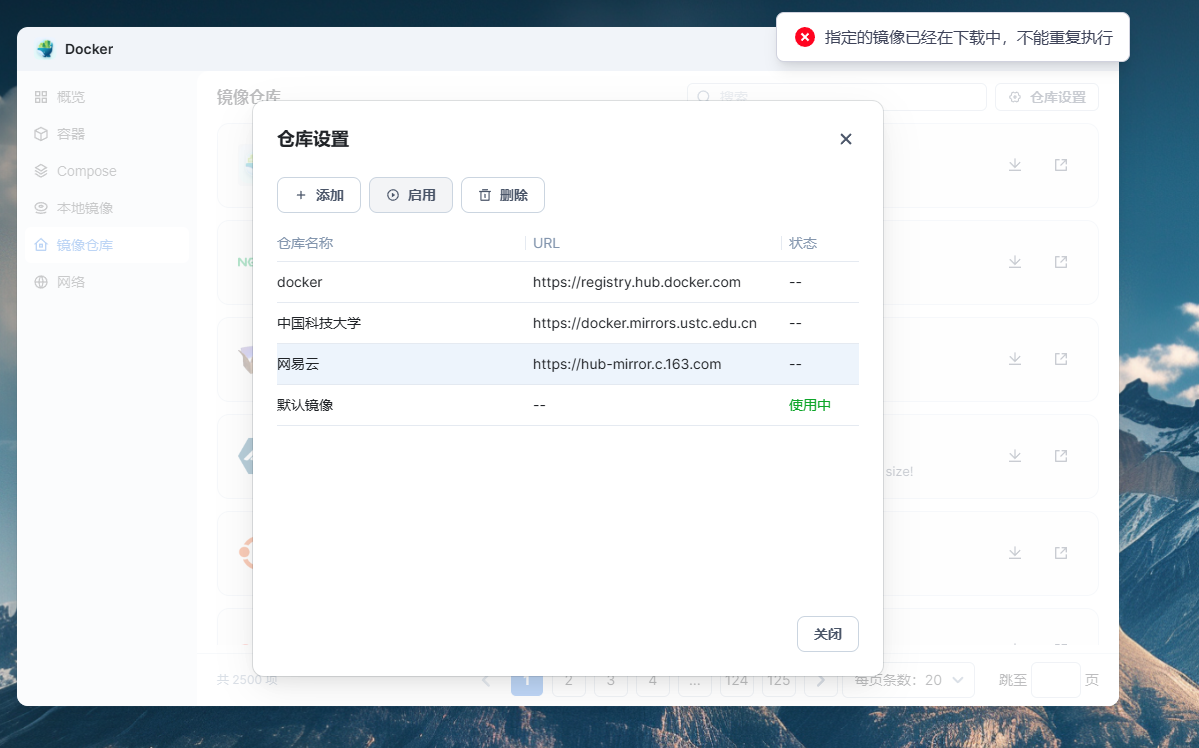Click the red error icon in notification
The height and width of the screenshot is (748, 1199).
[804, 37]
